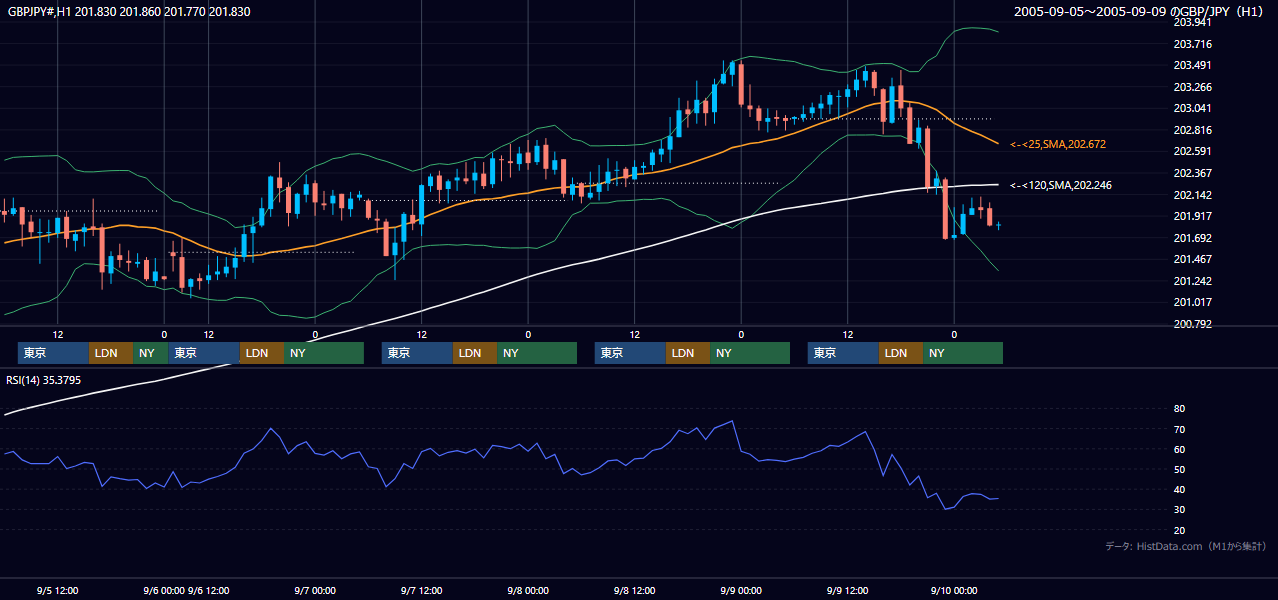Click the 9/9 12:00 date label
Image resolution: width=1278 pixels, height=600 pixels.
[847, 590]
